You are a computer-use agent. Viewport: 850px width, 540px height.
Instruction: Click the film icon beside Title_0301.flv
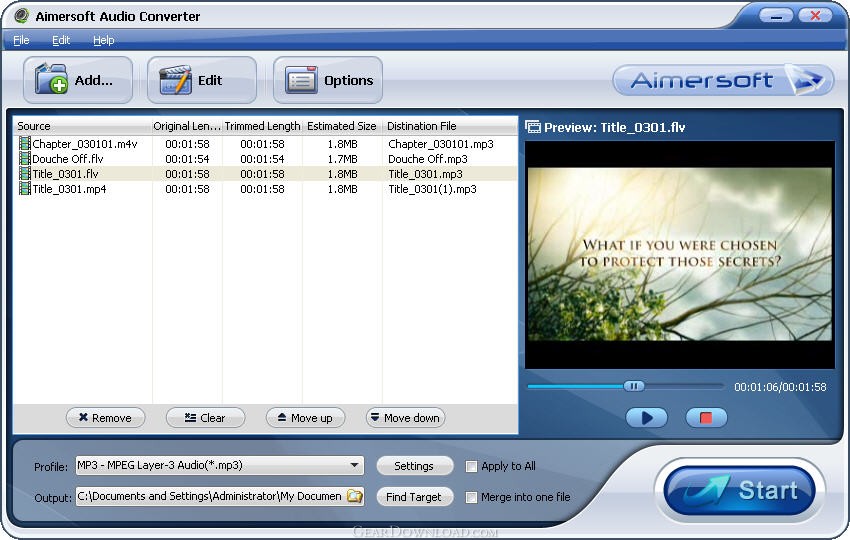click(x=25, y=174)
